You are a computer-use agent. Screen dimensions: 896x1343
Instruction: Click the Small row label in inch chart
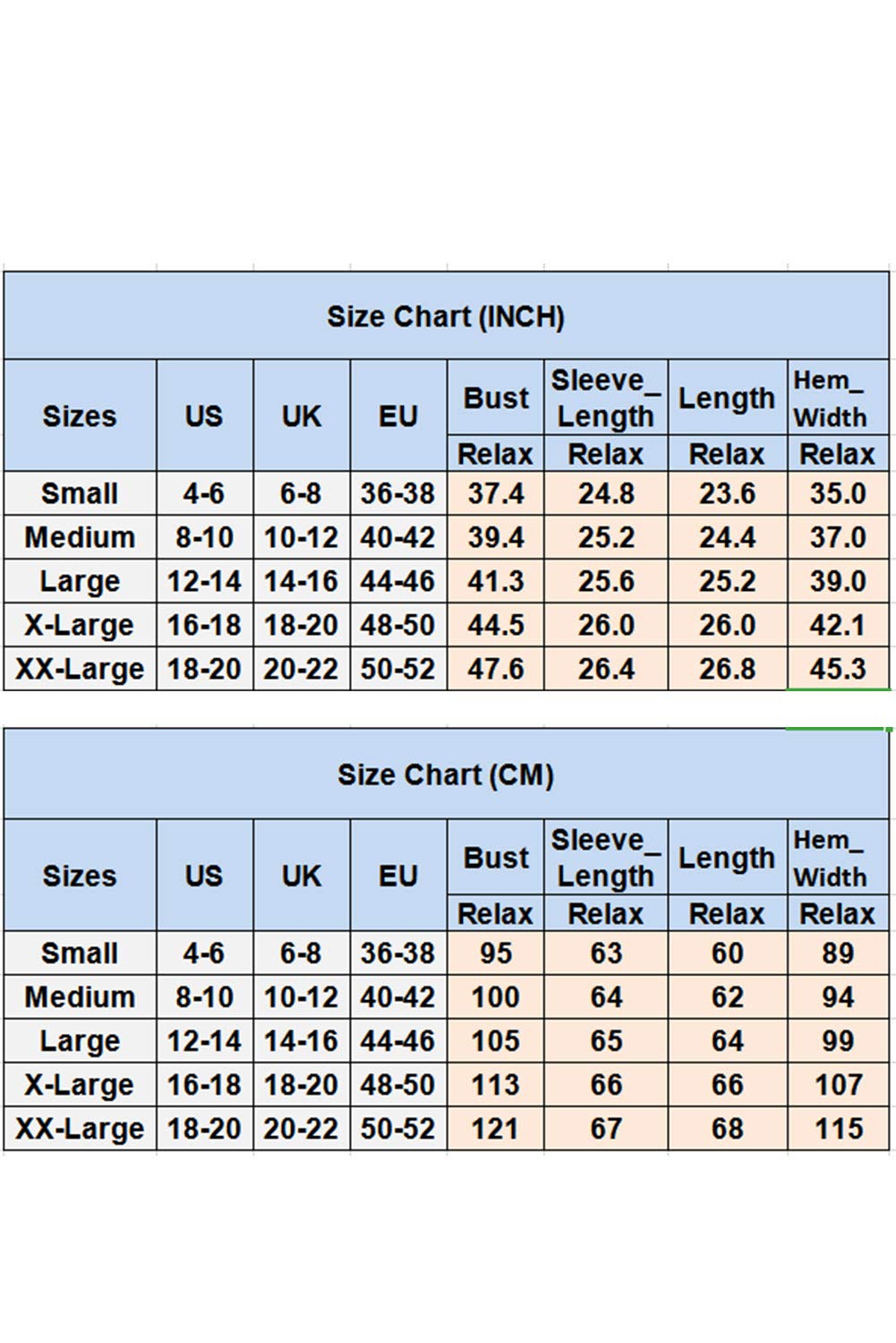80,493
